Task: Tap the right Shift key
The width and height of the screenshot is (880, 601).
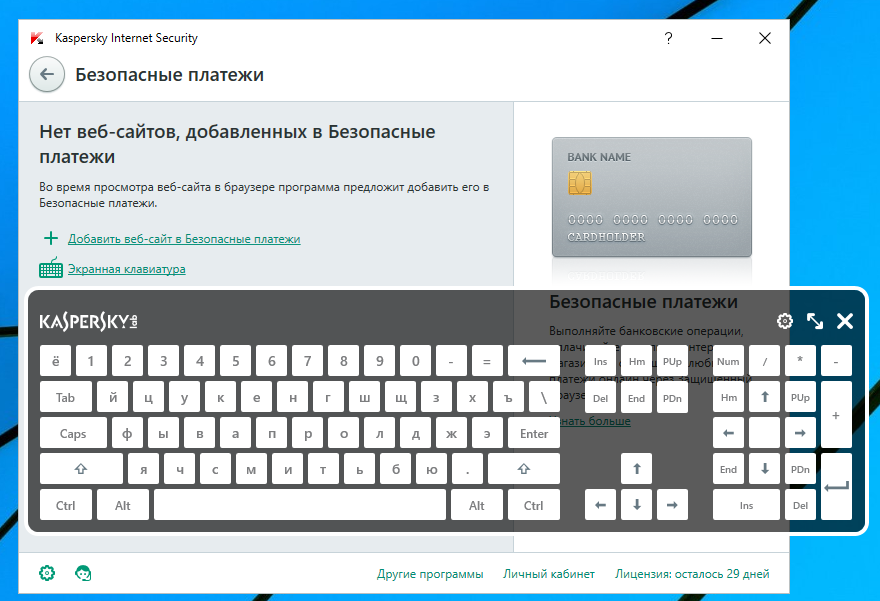Action: (x=524, y=469)
